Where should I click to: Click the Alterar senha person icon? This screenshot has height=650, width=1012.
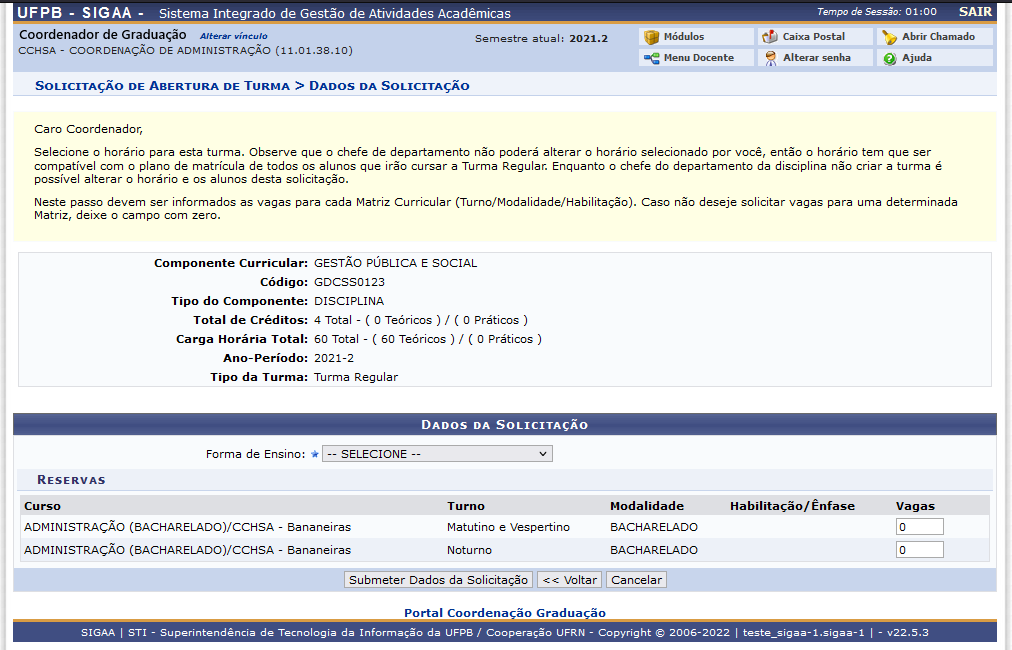tap(771, 58)
